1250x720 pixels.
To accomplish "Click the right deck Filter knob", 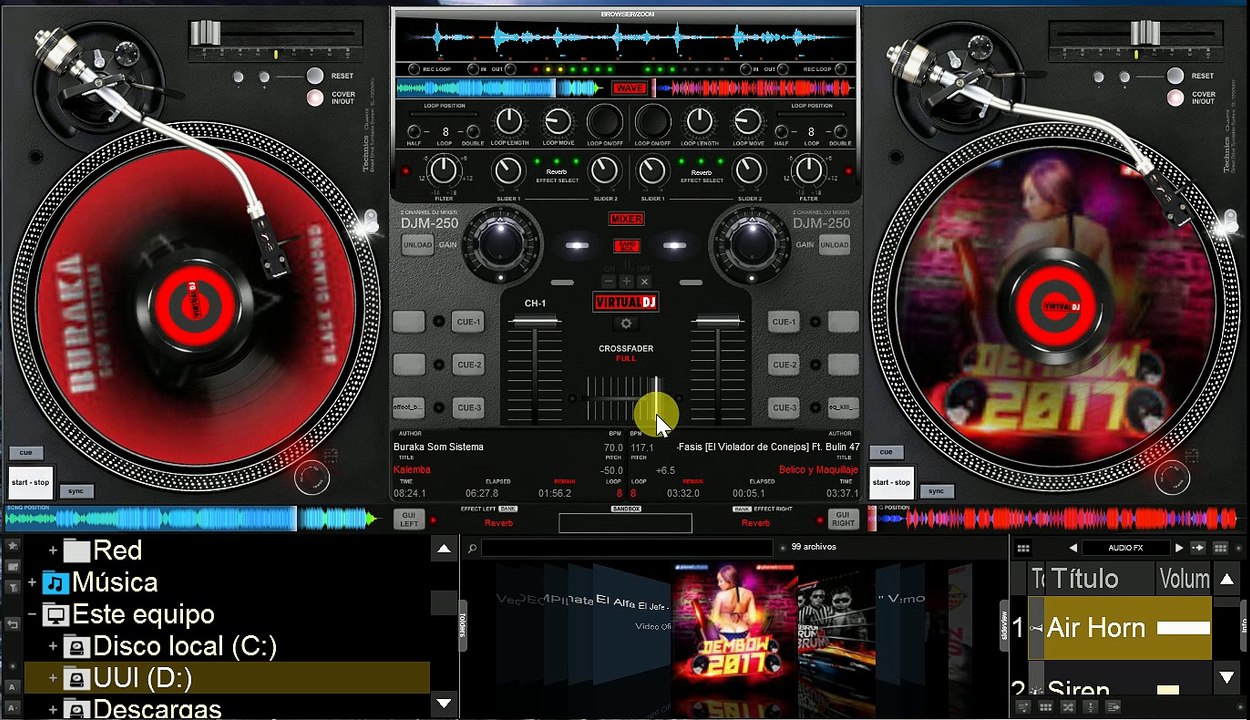I will [x=809, y=171].
